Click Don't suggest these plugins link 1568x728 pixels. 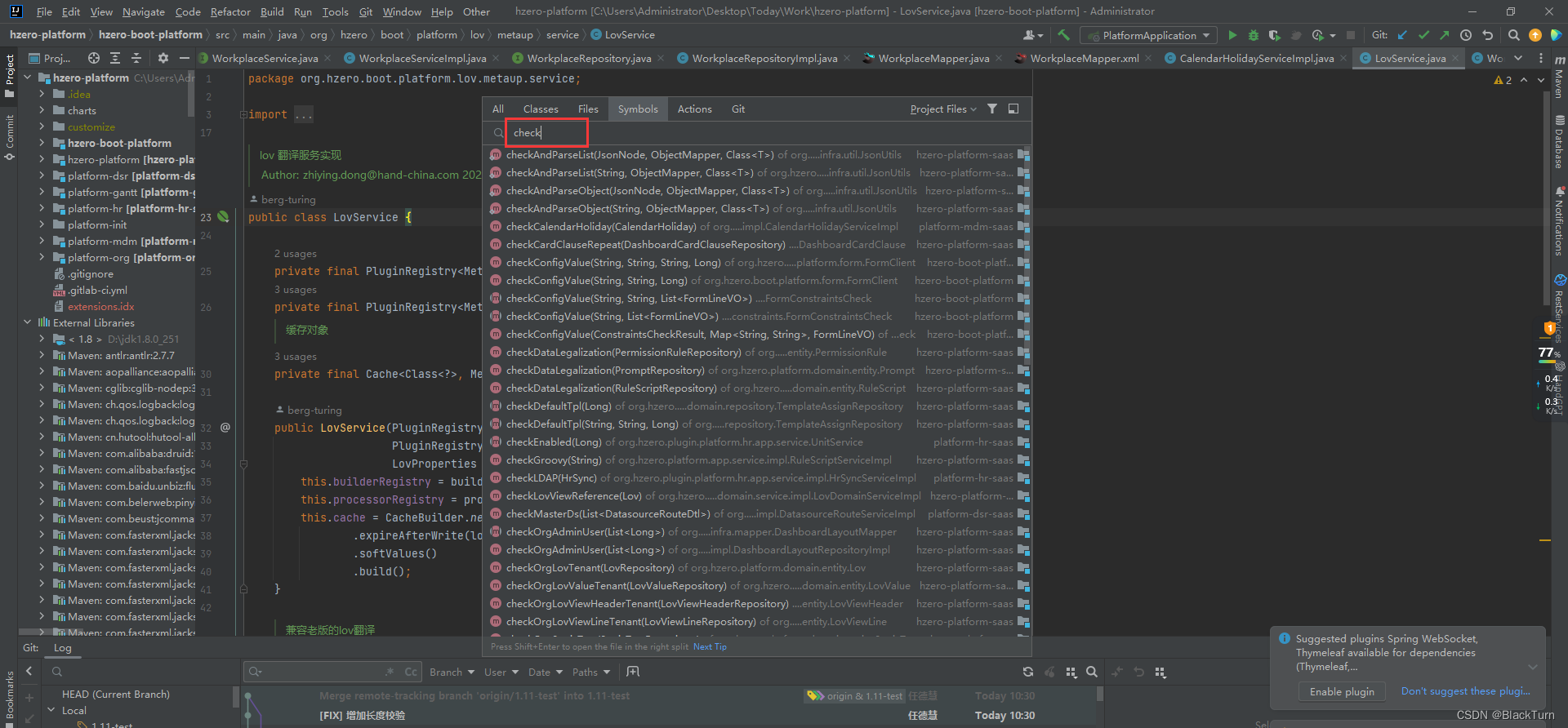coord(1466,691)
